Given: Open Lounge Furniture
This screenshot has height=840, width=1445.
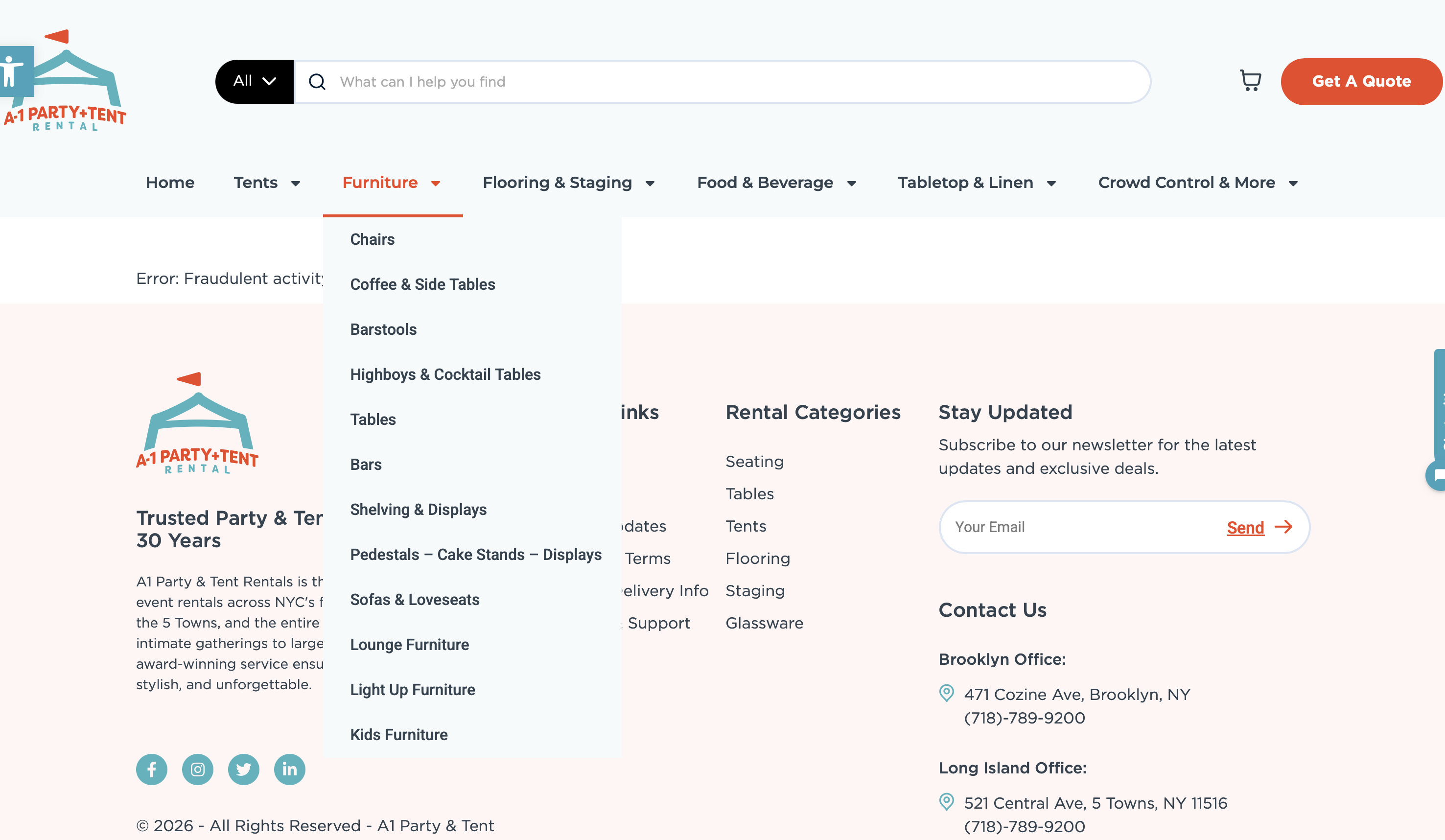Looking at the screenshot, I should (409, 645).
